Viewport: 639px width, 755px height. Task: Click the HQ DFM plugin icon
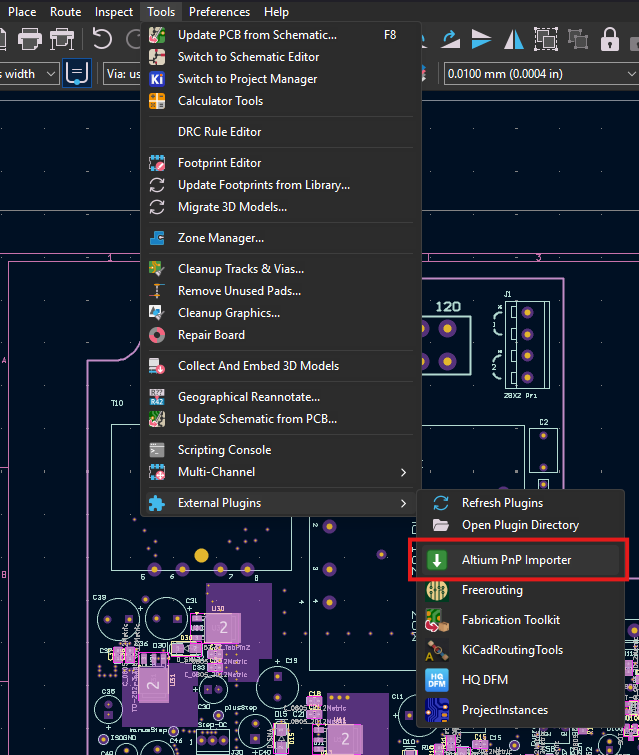[x=437, y=680]
